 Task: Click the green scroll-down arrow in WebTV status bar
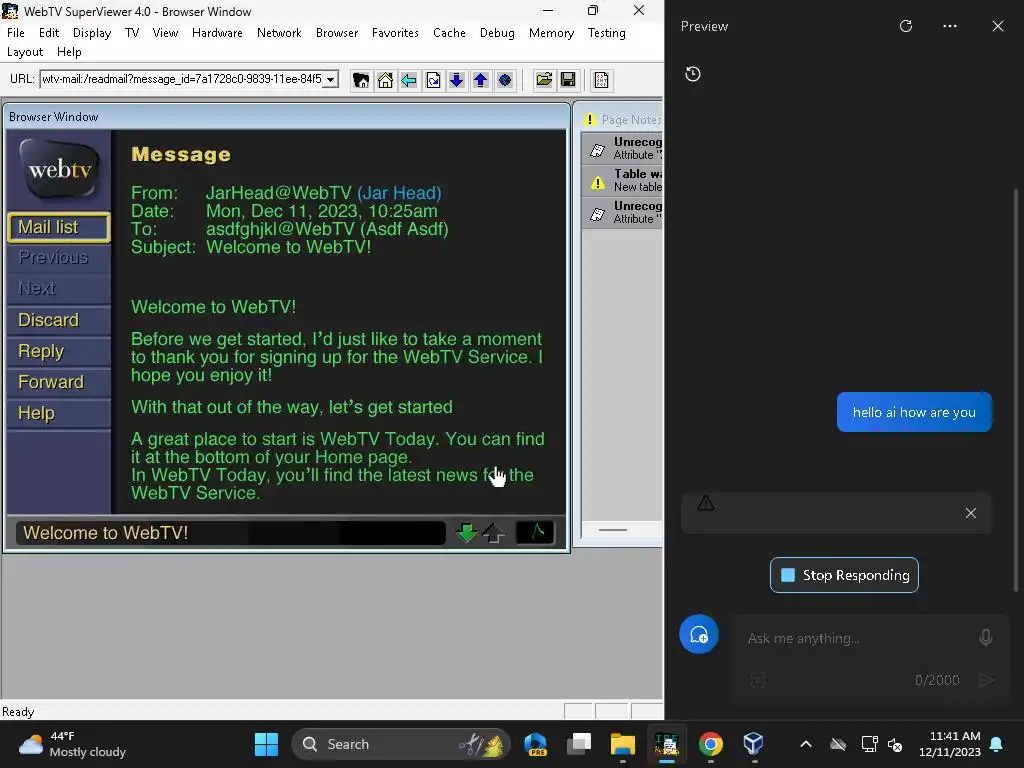466,533
